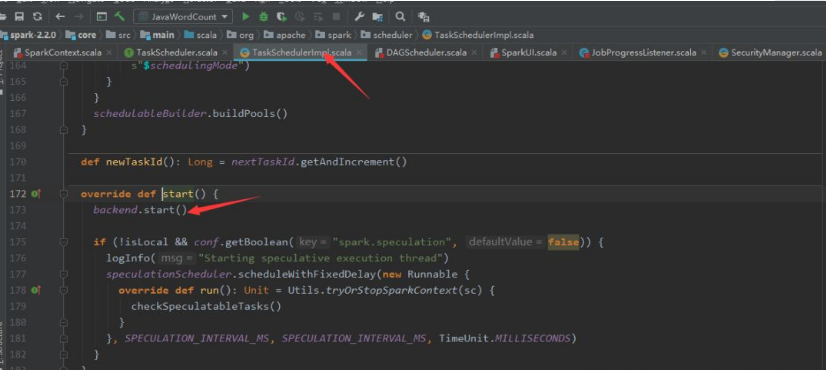Viewport: 826px width, 370px height.
Task: Navigate forward with the right arrow
Action: pos(78,17)
